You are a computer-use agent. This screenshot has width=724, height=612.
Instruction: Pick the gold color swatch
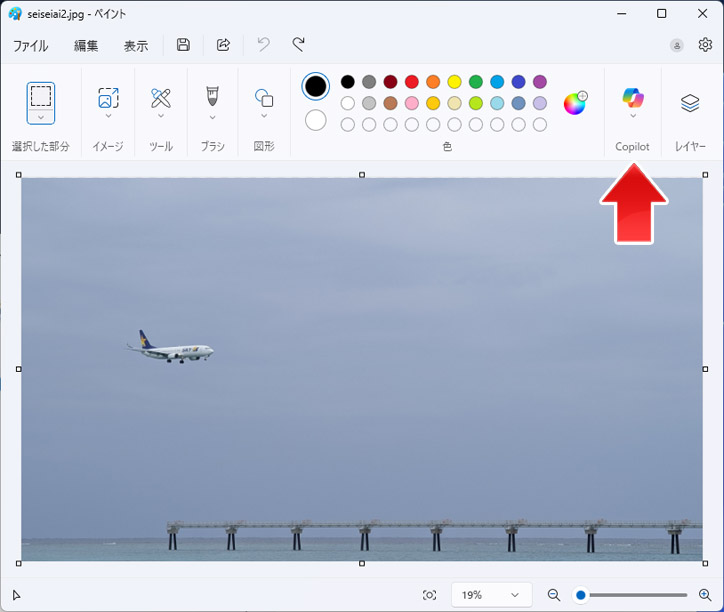click(x=433, y=103)
